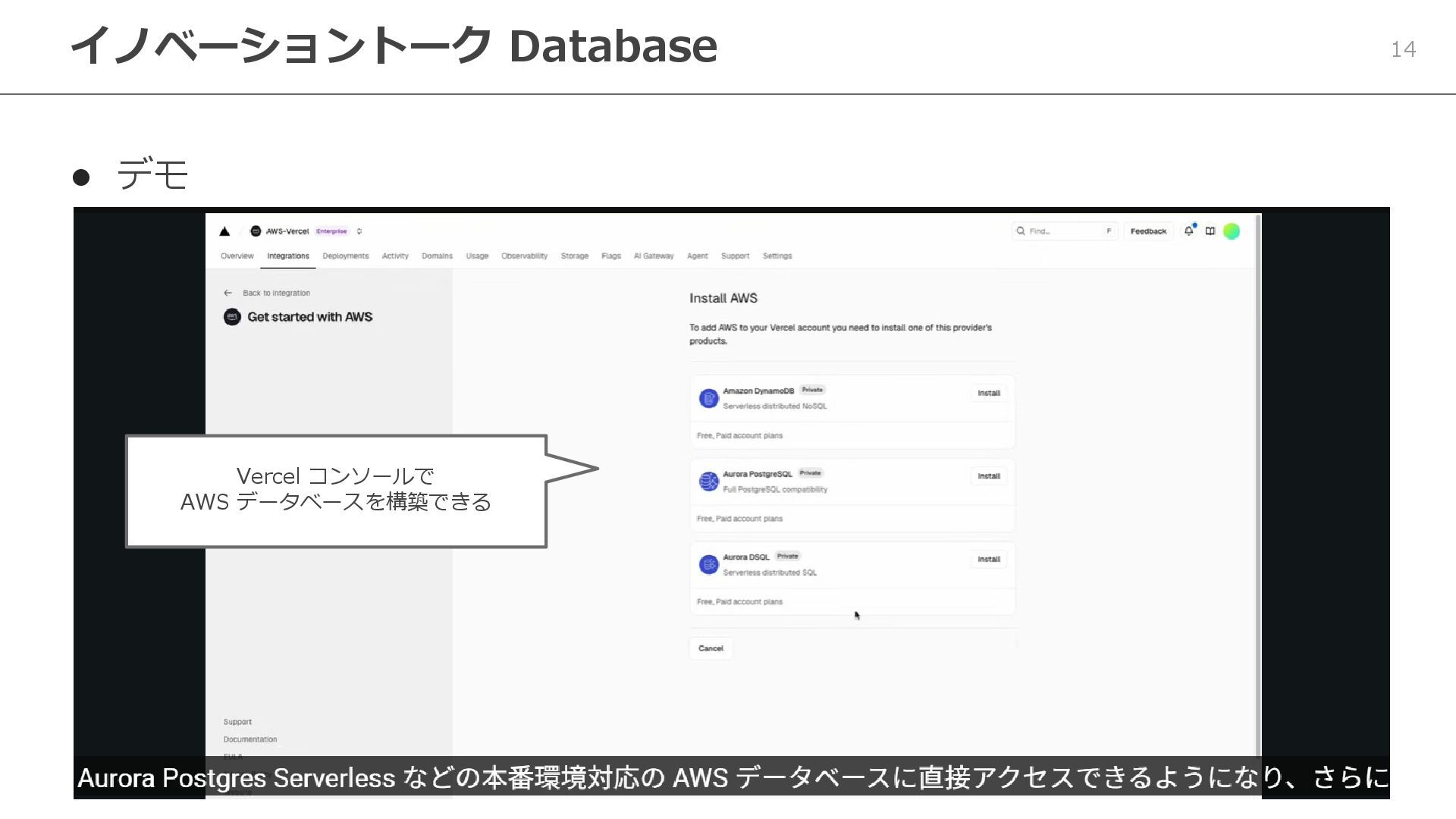This screenshot has width=1456, height=819.
Task: Open the Feedback button
Action: (1148, 231)
